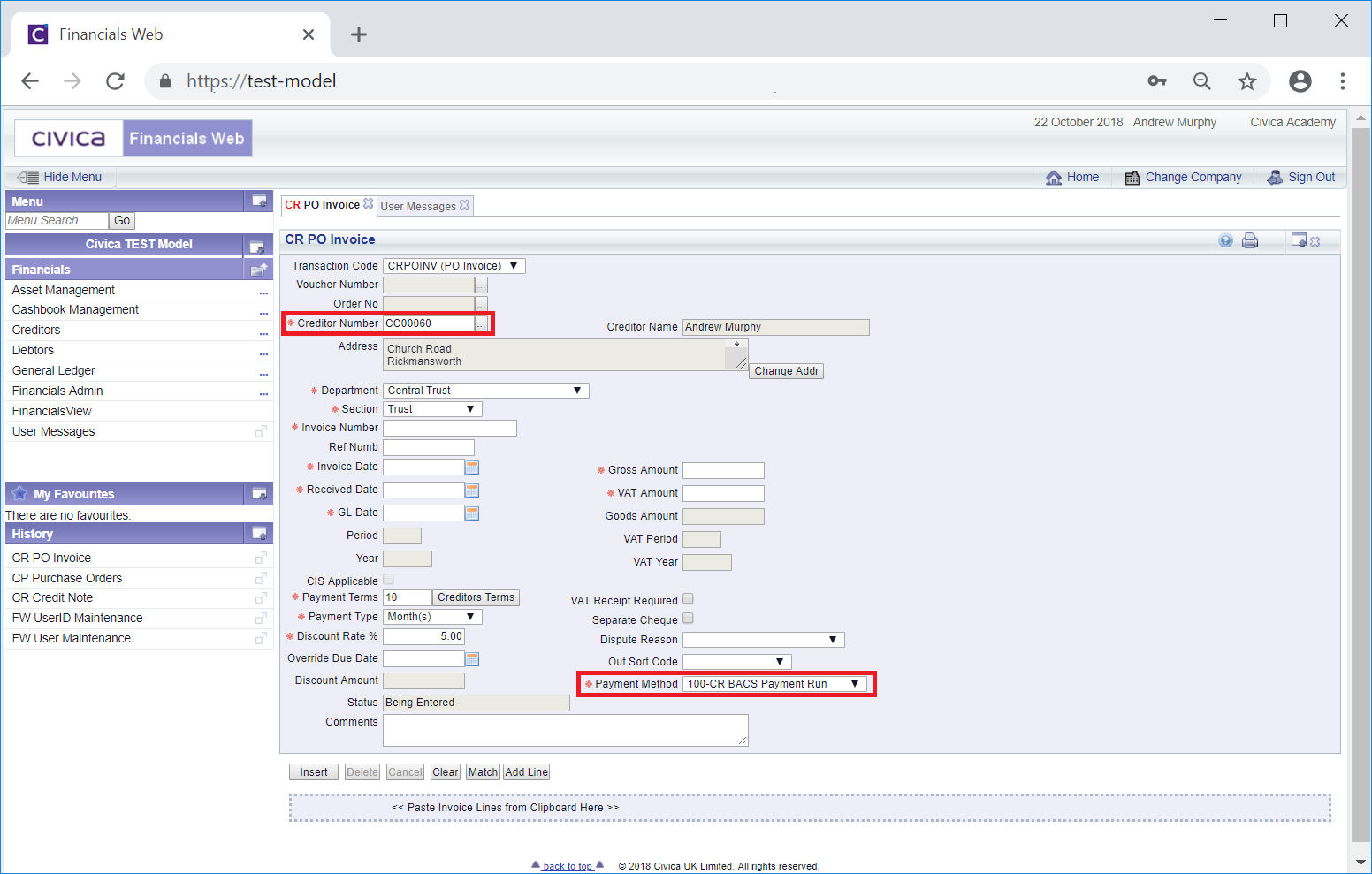
Task: Click Hide Menu toggle
Action: [60, 178]
